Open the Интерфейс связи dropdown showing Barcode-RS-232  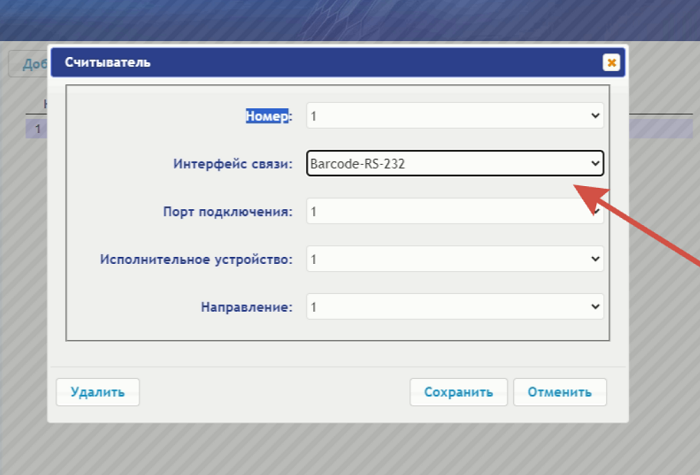point(455,163)
